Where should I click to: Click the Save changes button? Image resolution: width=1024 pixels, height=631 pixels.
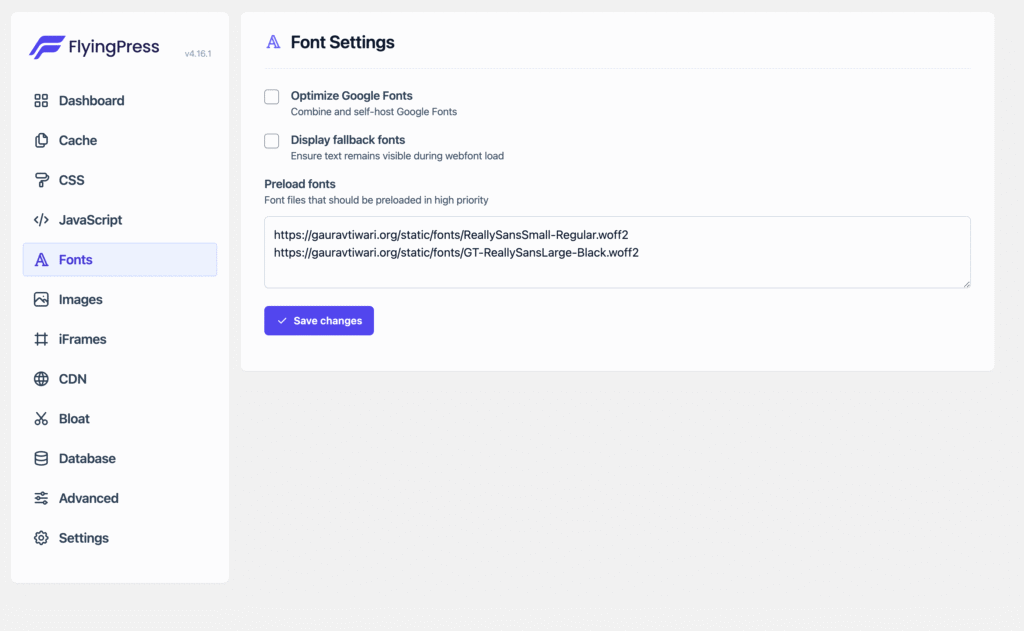[x=319, y=320]
